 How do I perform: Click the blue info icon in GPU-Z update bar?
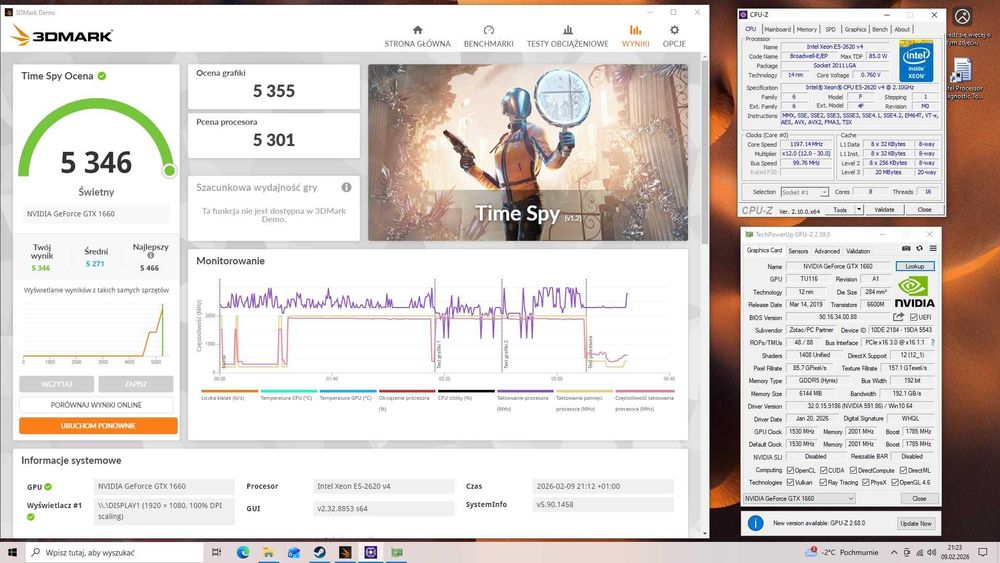(x=755, y=523)
